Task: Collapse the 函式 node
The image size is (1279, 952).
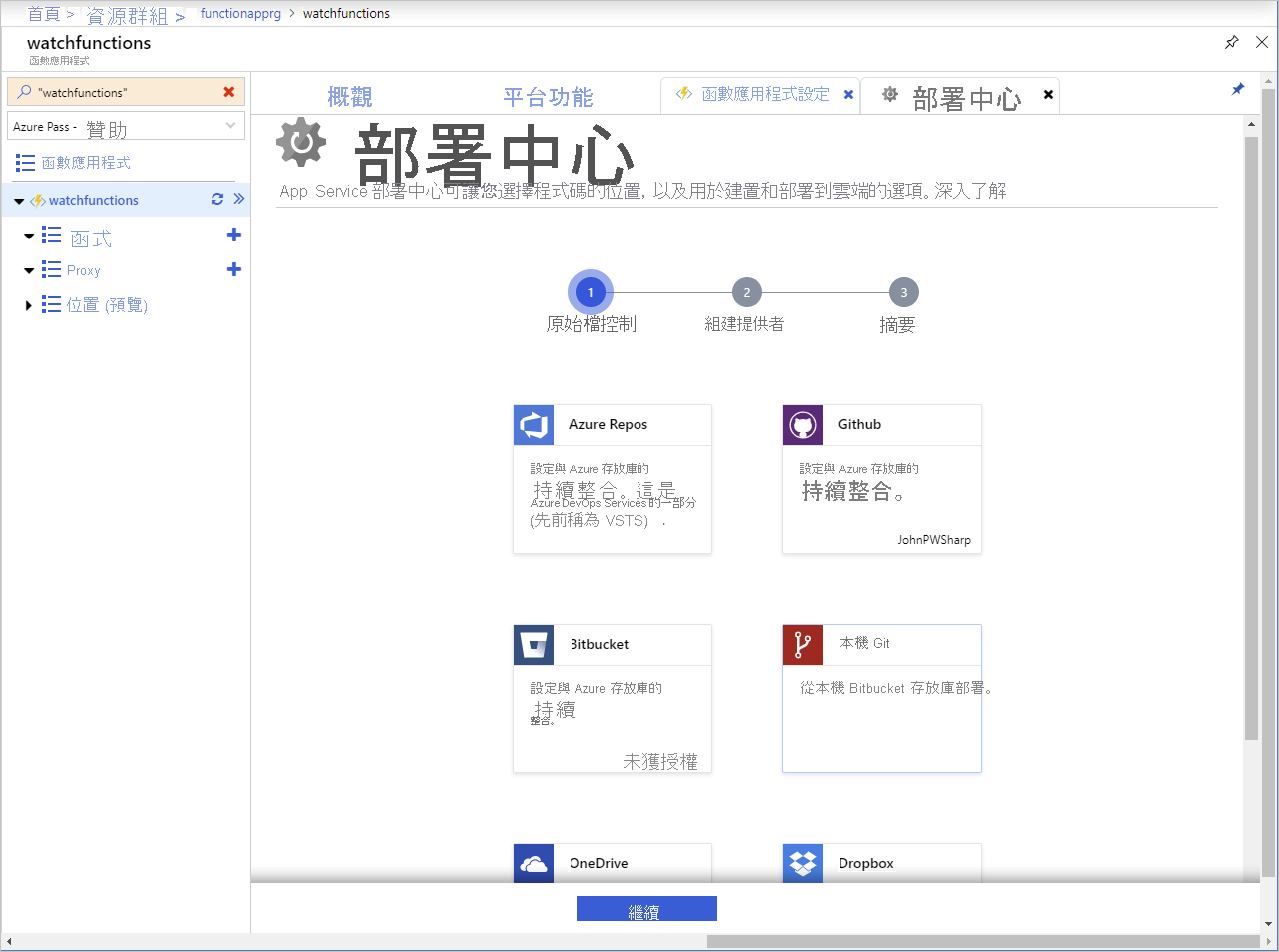Action: 29,237
